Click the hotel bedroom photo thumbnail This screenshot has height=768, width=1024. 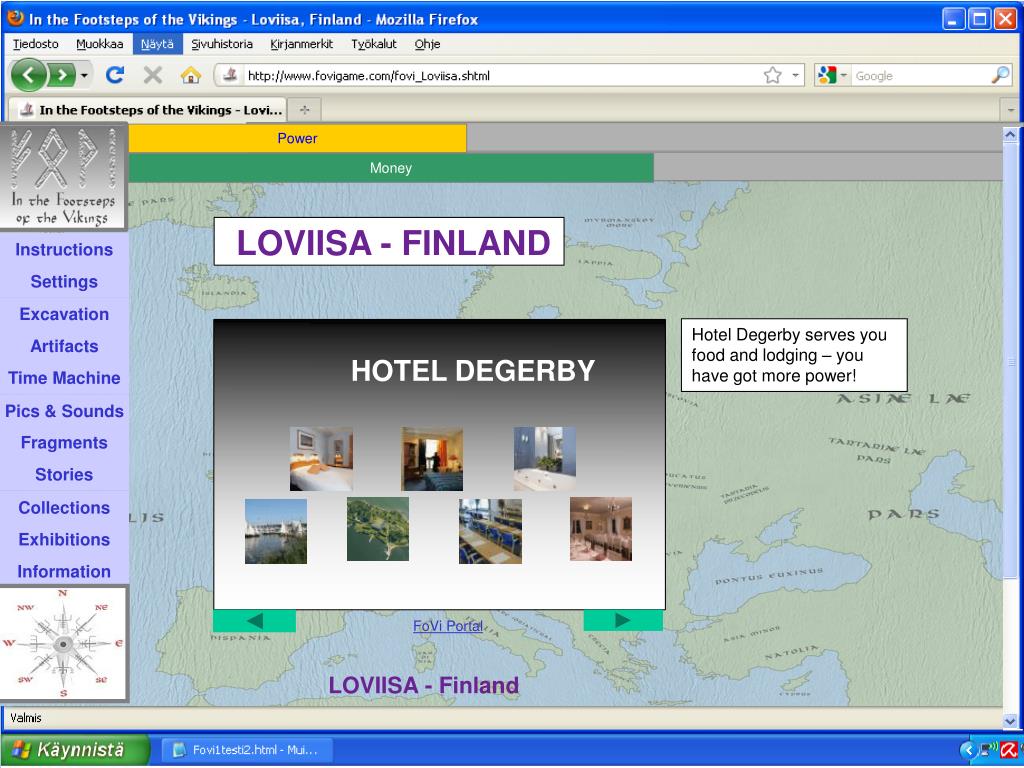pos(321,458)
